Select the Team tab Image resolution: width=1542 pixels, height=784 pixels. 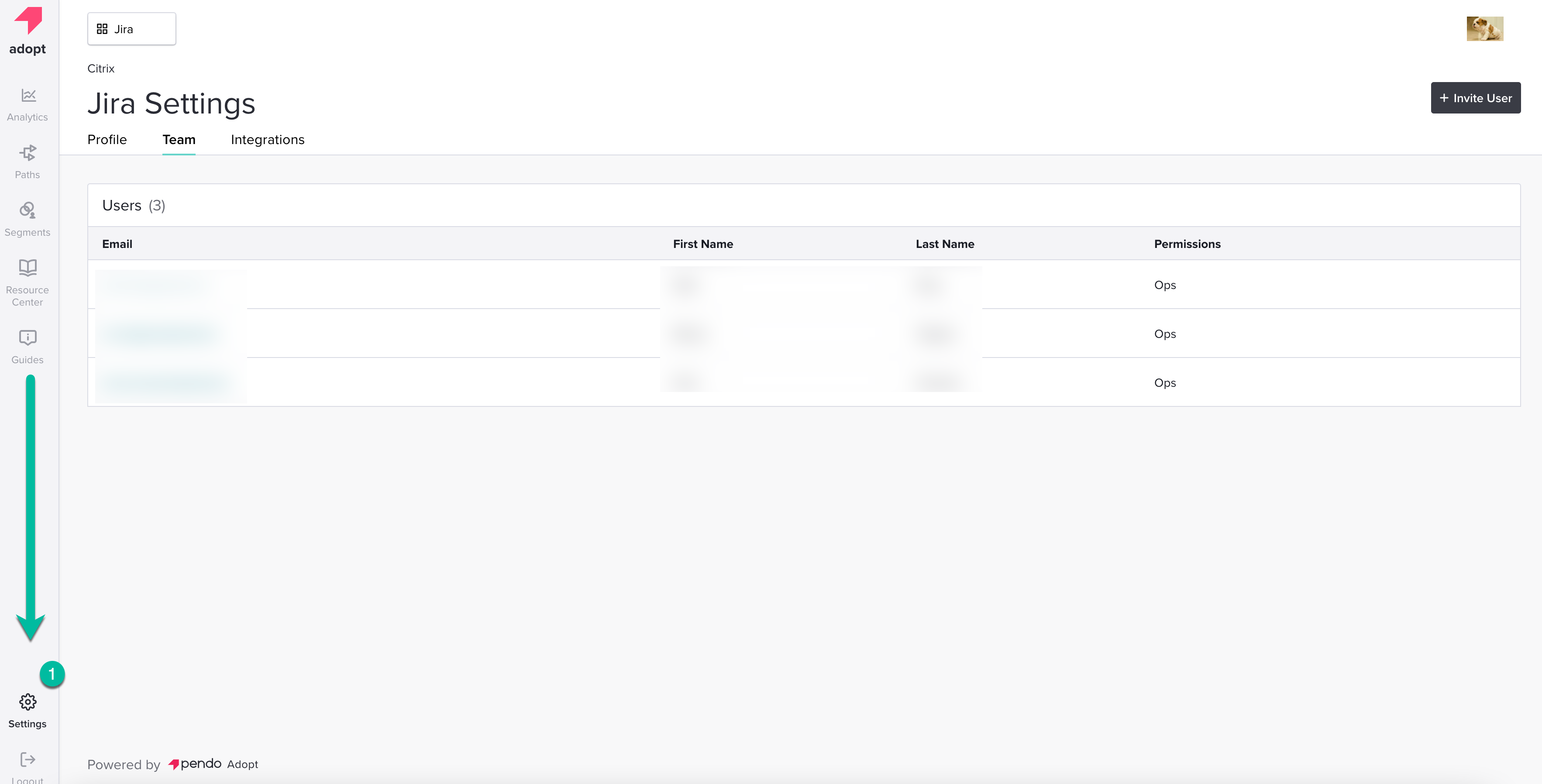[x=179, y=139]
